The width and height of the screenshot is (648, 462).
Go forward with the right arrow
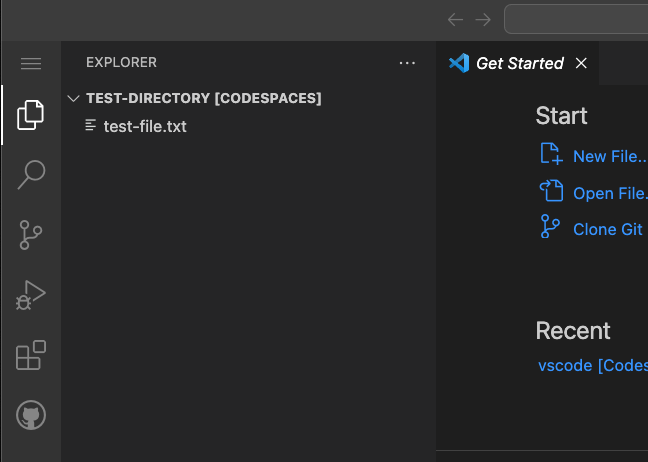(483, 19)
